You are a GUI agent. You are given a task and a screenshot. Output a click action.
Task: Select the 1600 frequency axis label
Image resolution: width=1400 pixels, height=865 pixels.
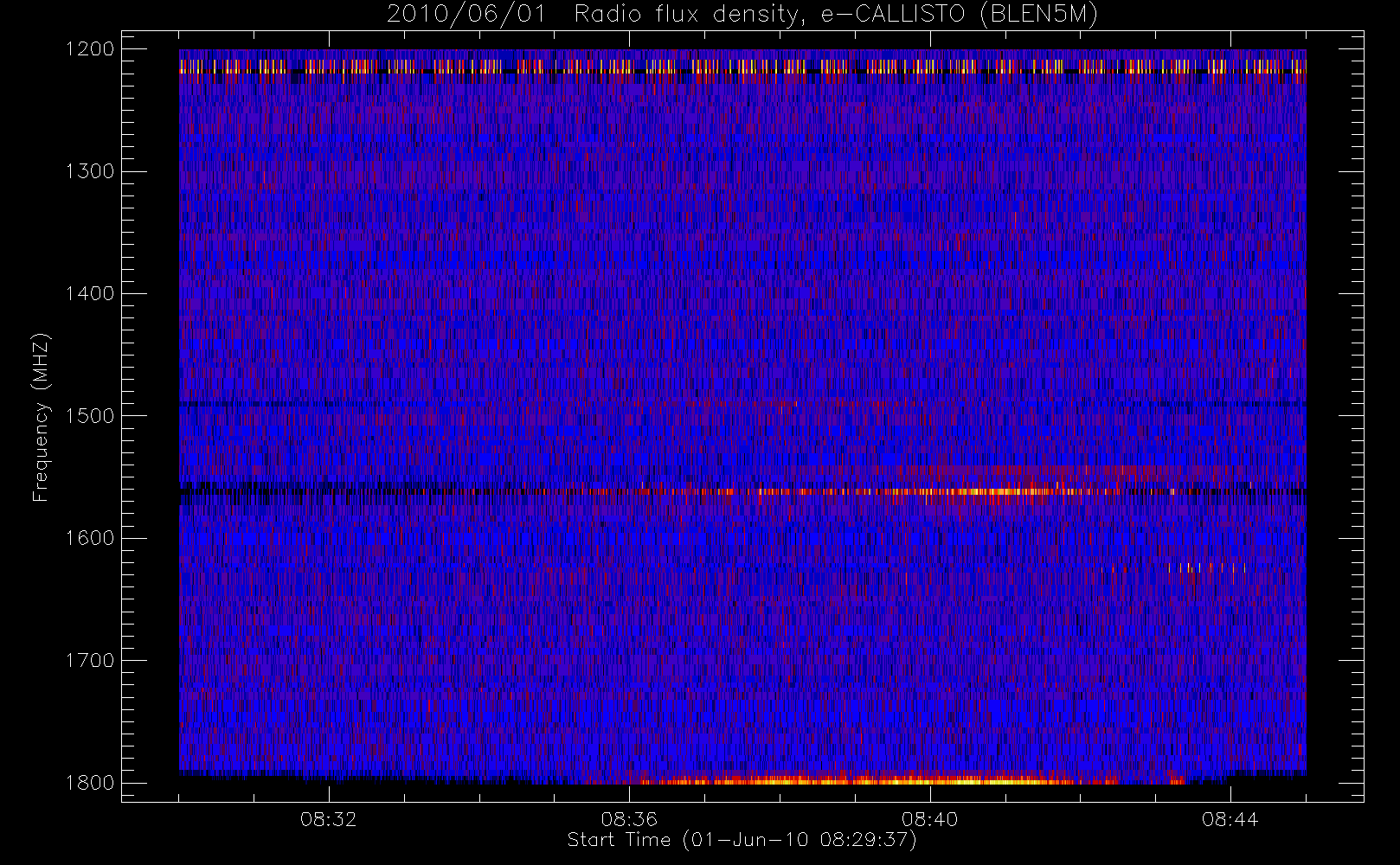(90, 538)
